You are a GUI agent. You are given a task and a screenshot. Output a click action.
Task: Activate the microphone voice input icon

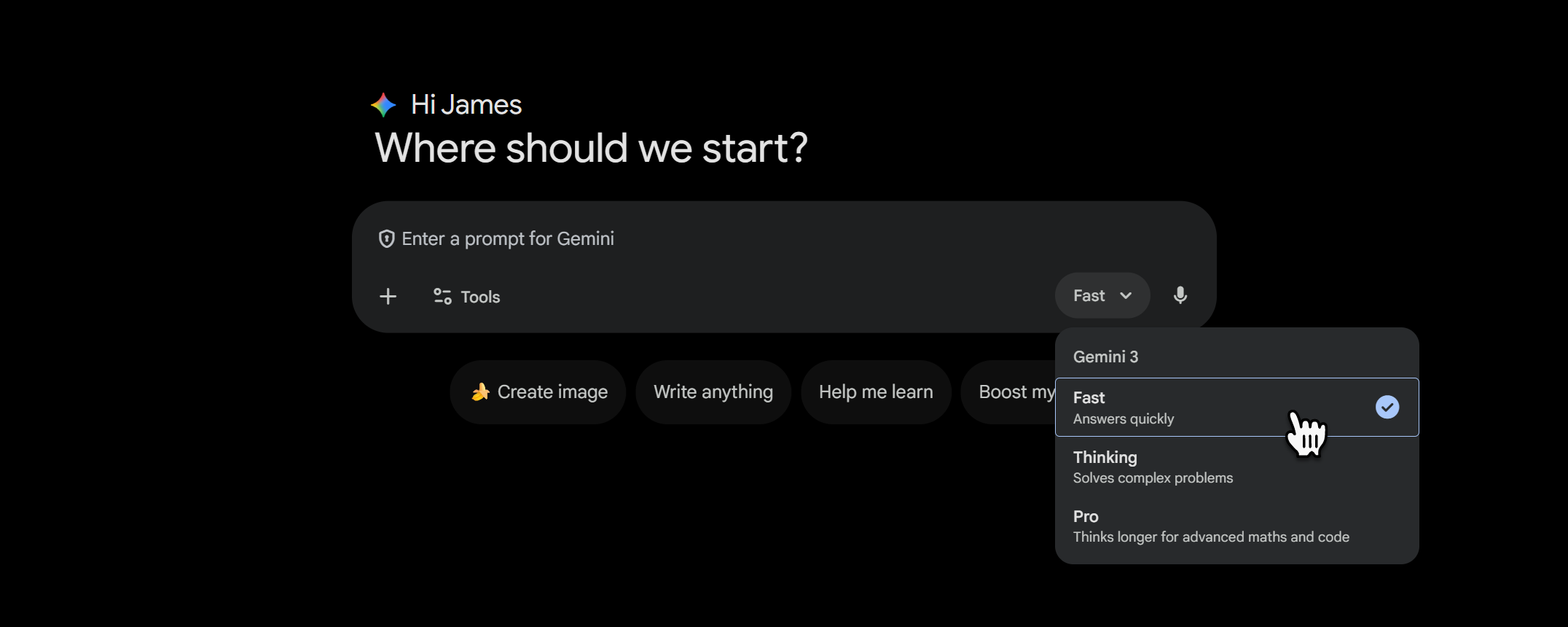(x=1180, y=295)
